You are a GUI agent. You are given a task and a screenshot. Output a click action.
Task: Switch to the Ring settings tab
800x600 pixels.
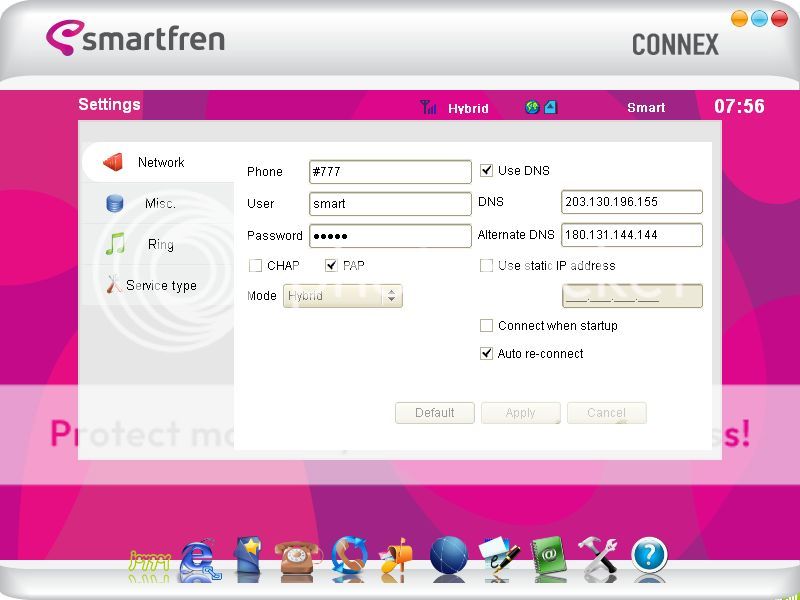[160, 244]
